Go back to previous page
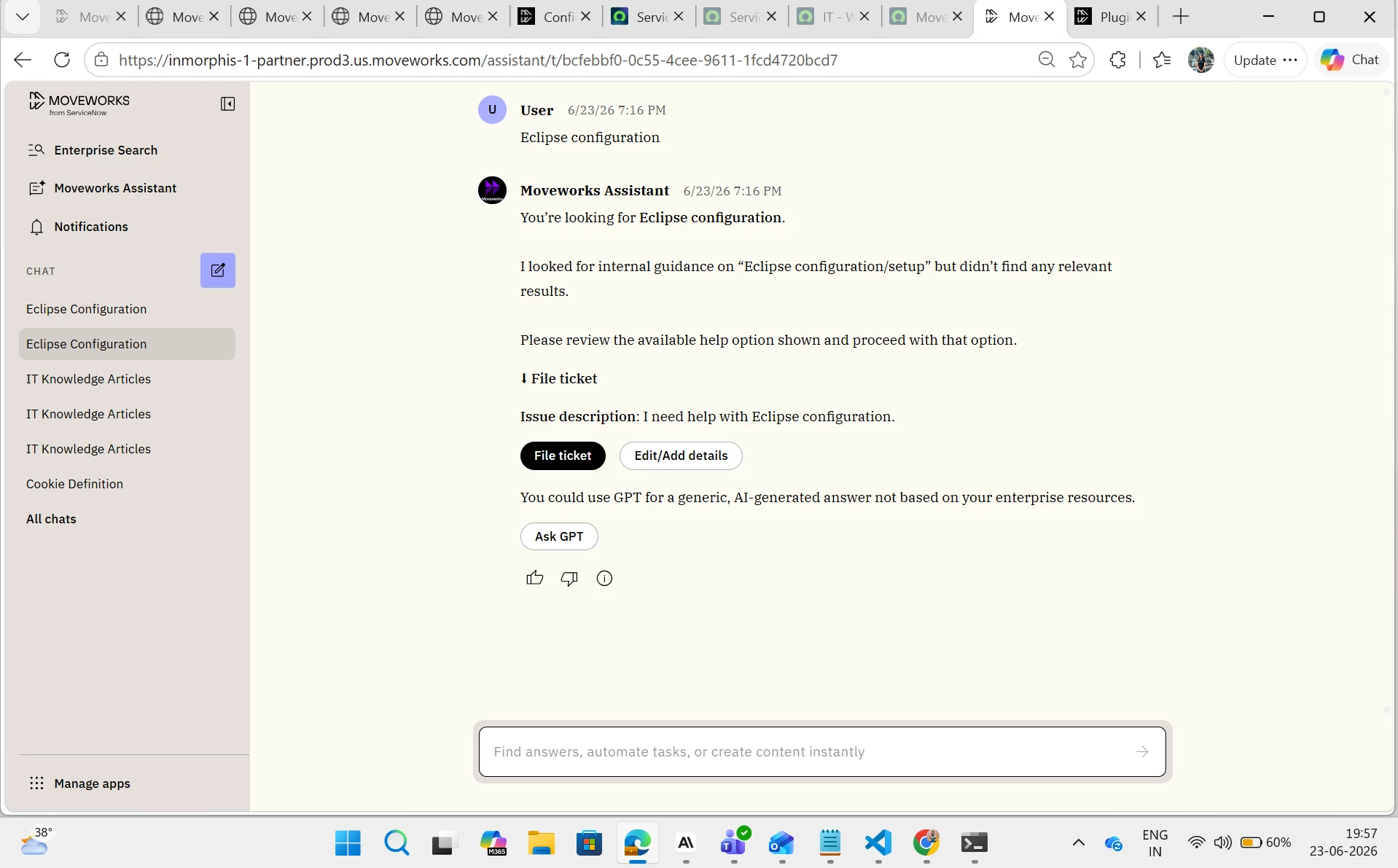 click(23, 60)
